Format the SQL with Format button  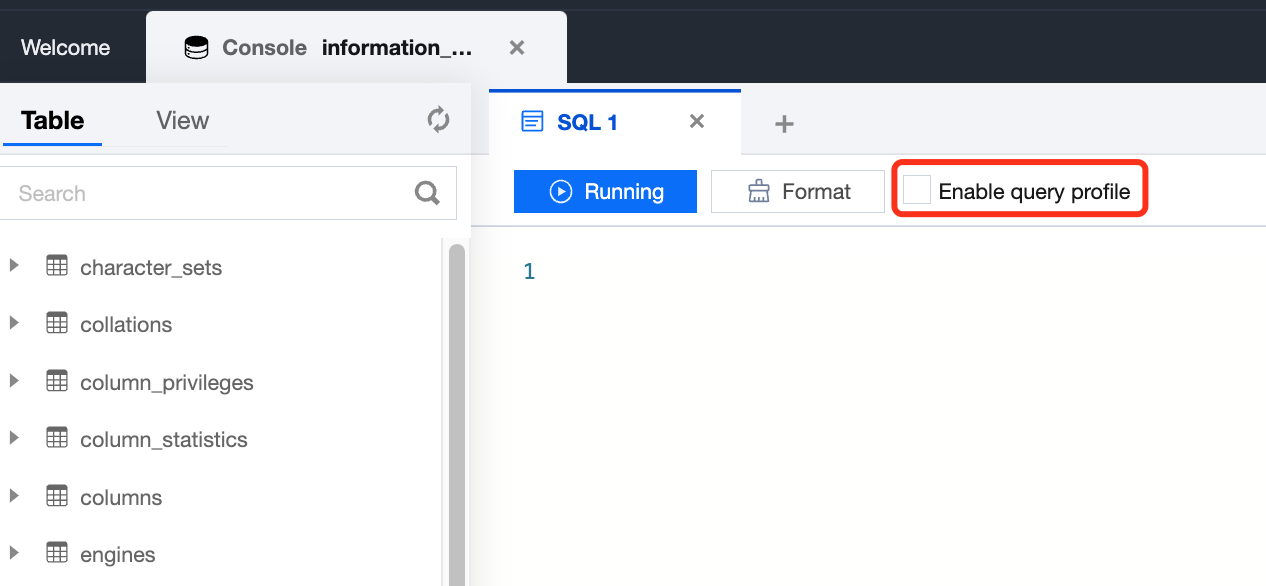point(798,191)
